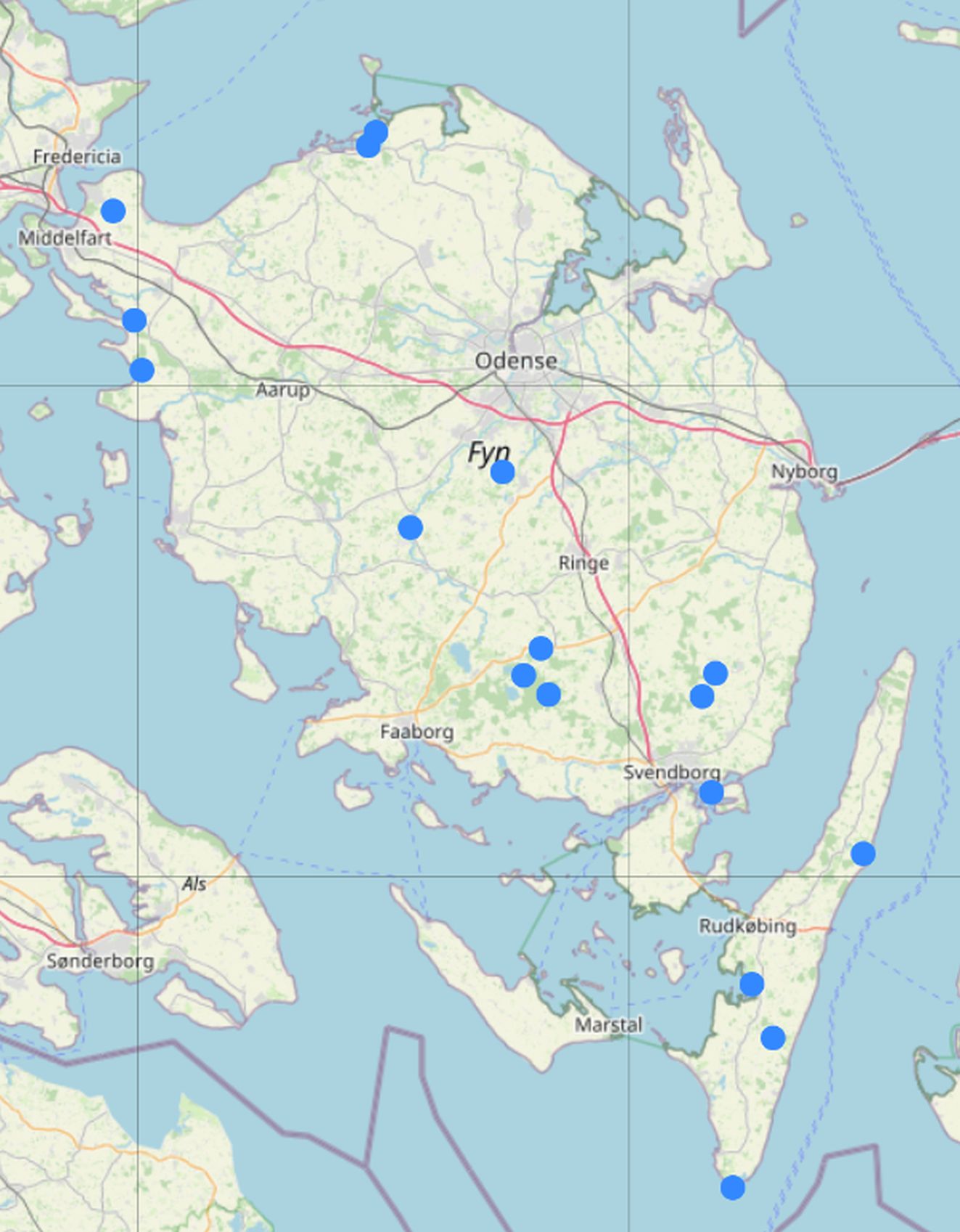
Task: Click the upper marker of the pair north of Svendborg
Action: click(x=715, y=673)
